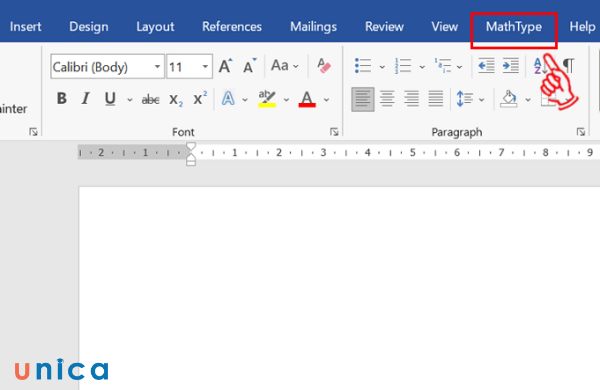Viewport: 600px width, 390px height.
Task: Increase font size with grow font icon
Action: tap(225, 66)
